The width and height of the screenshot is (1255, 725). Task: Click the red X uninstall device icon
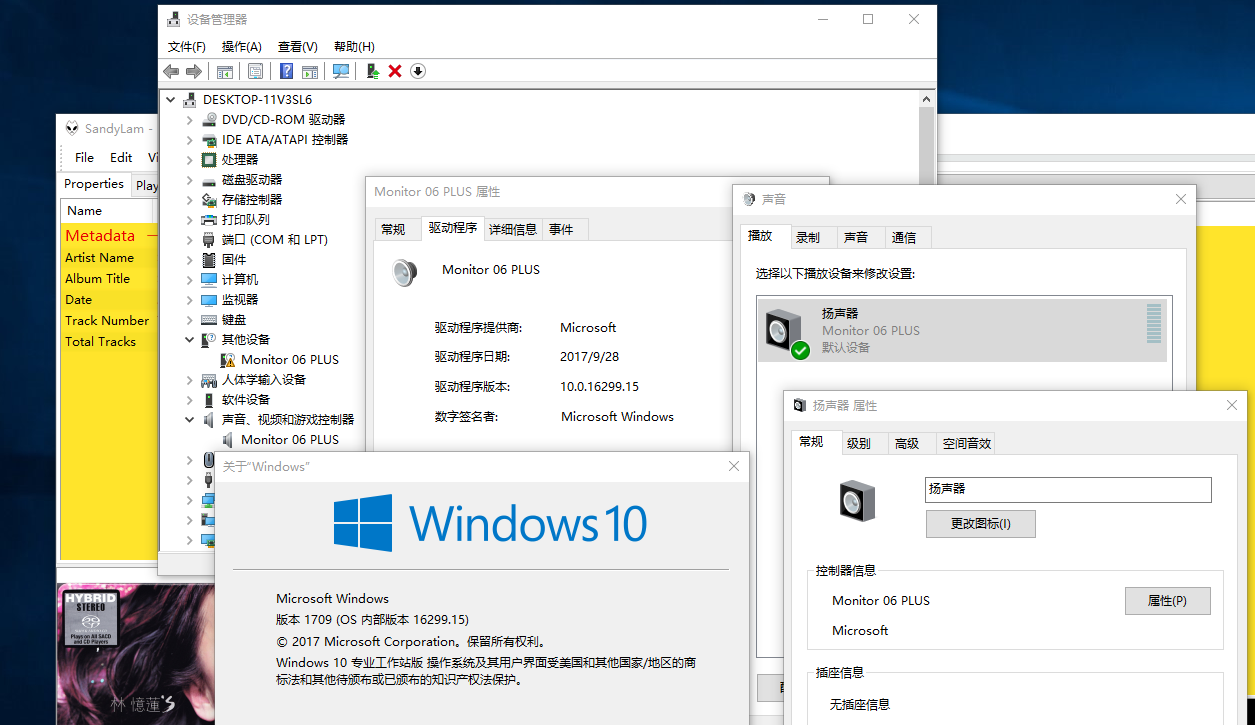(395, 71)
